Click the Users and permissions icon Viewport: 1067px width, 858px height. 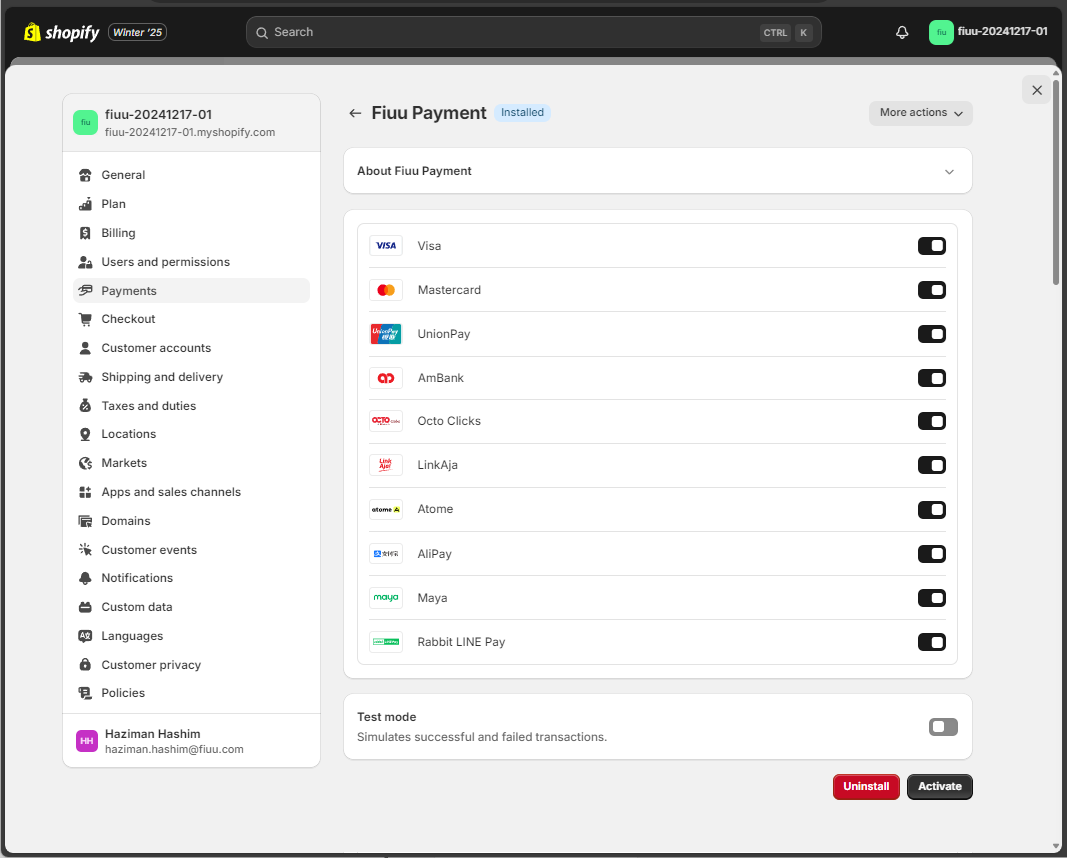coord(85,262)
